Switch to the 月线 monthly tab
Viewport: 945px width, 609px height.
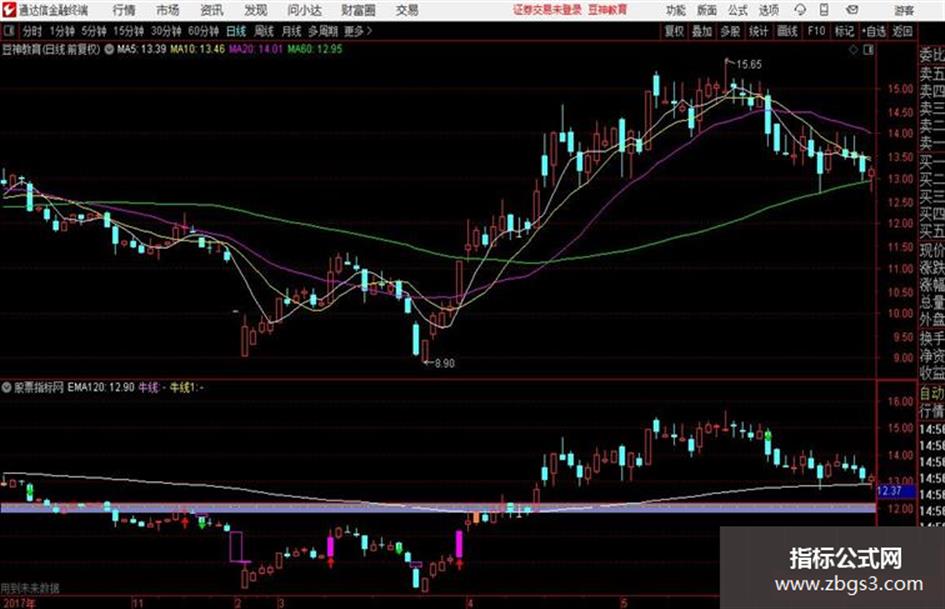[x=292, y=31]
